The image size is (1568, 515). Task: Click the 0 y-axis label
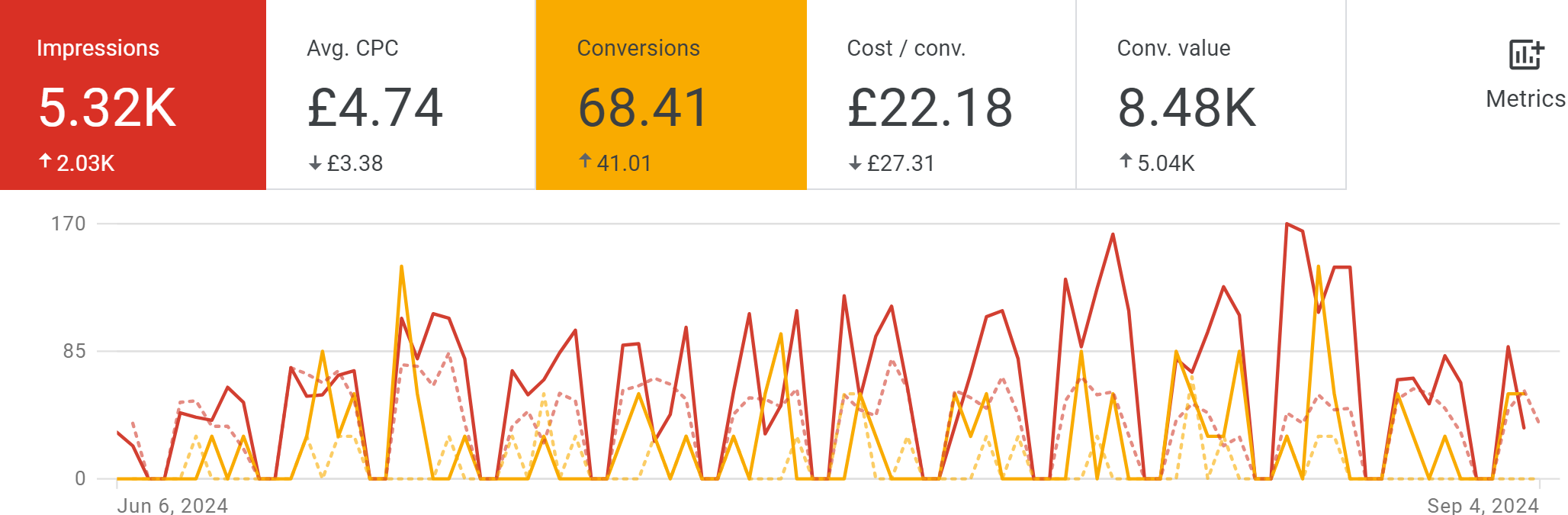click(x=80, y=478)
